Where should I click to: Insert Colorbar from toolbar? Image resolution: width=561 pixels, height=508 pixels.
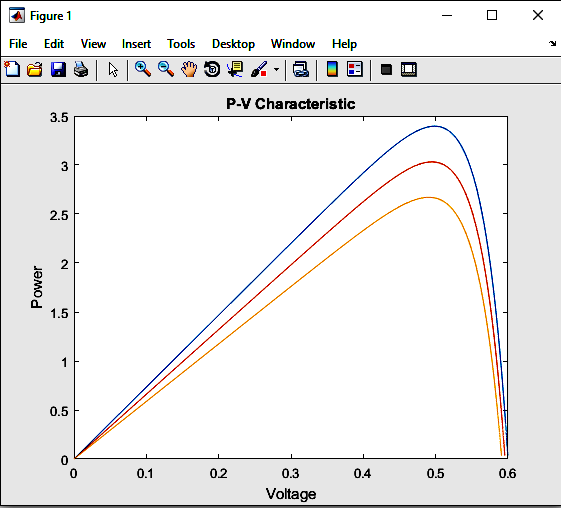[332, 69]
